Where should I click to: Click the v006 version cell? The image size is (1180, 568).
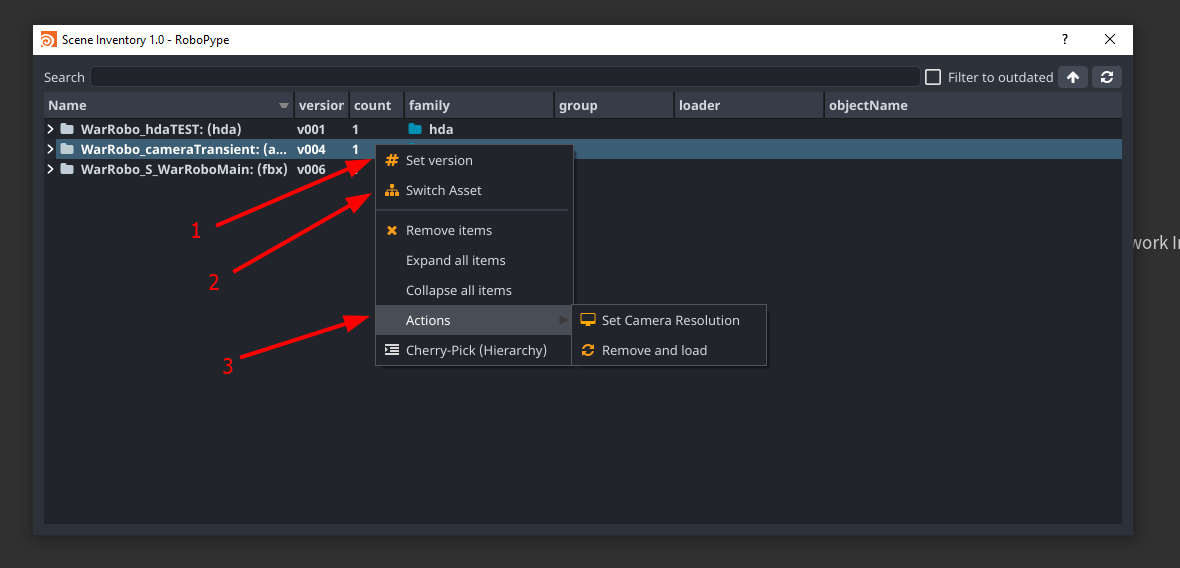(312, 169)
